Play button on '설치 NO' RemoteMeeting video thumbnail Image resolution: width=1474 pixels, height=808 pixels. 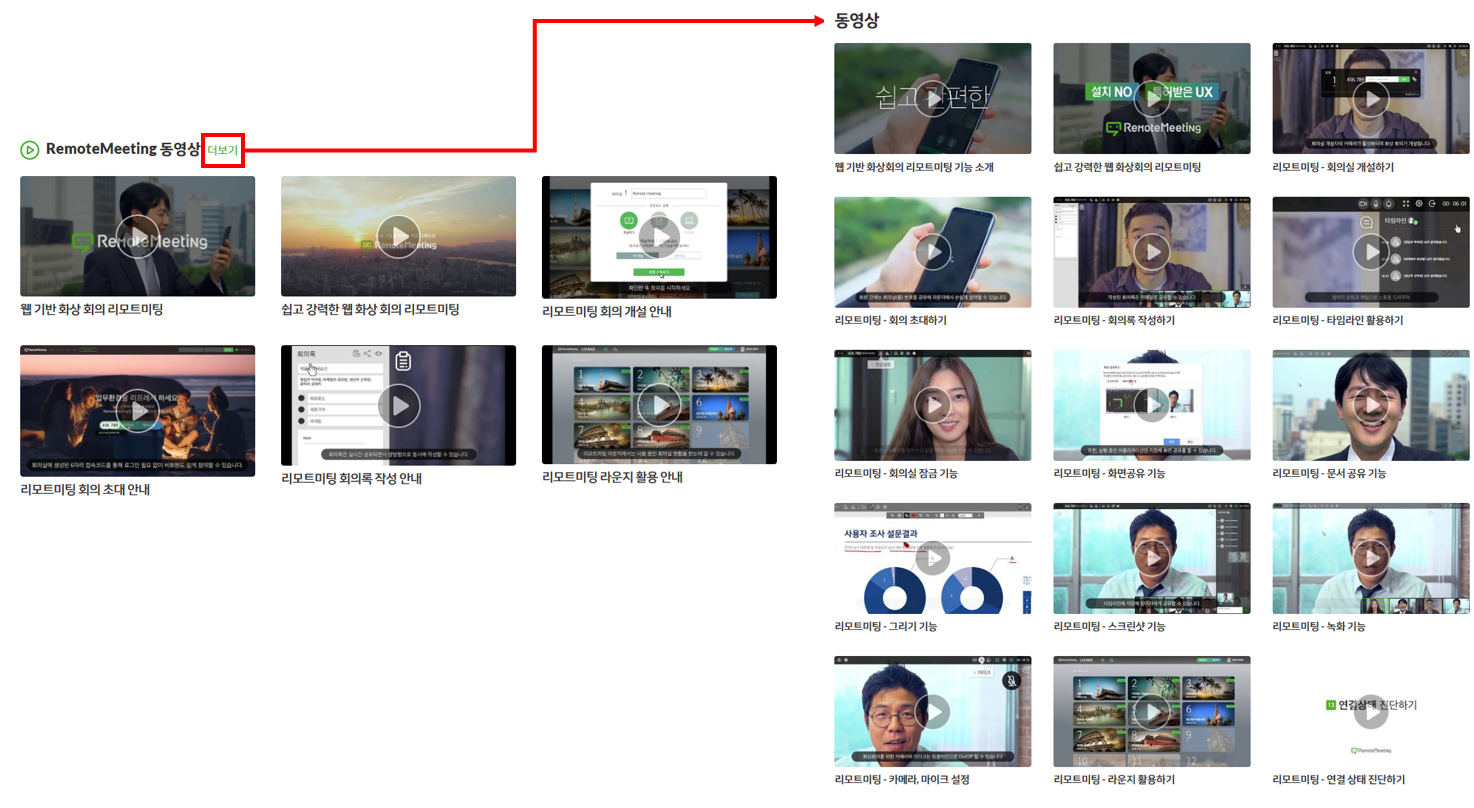point(1152,98)
